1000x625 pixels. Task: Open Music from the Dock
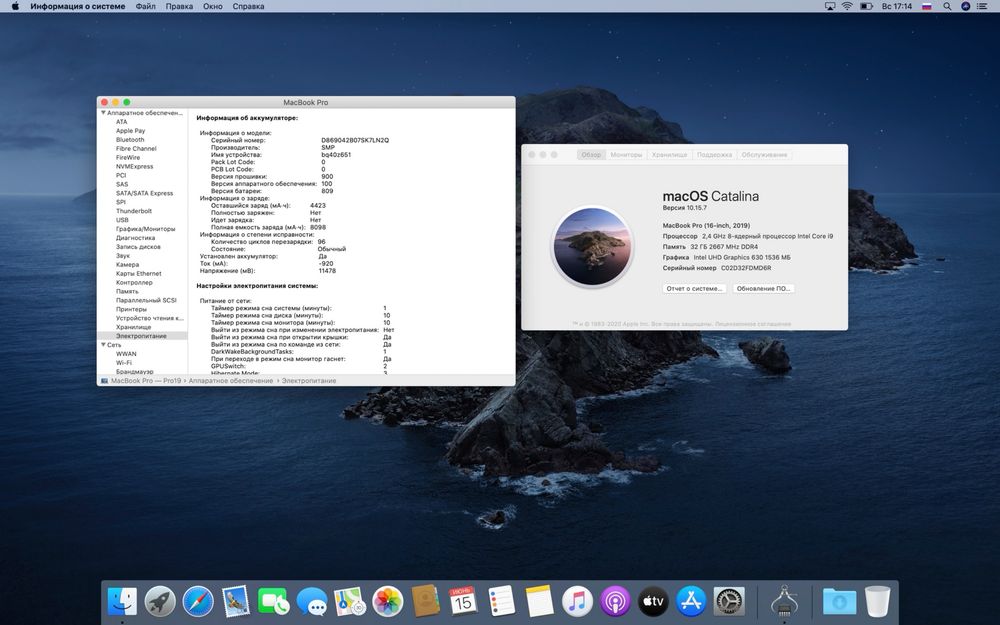[577, 601]
